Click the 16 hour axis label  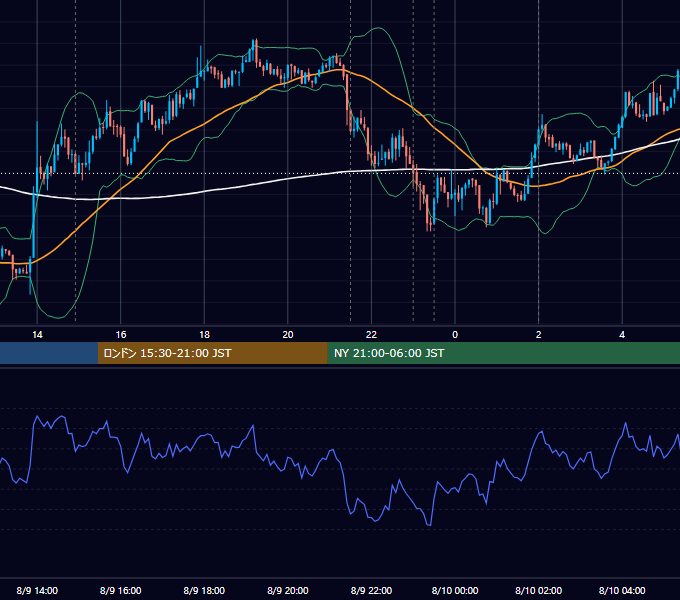tap(121, 335)
